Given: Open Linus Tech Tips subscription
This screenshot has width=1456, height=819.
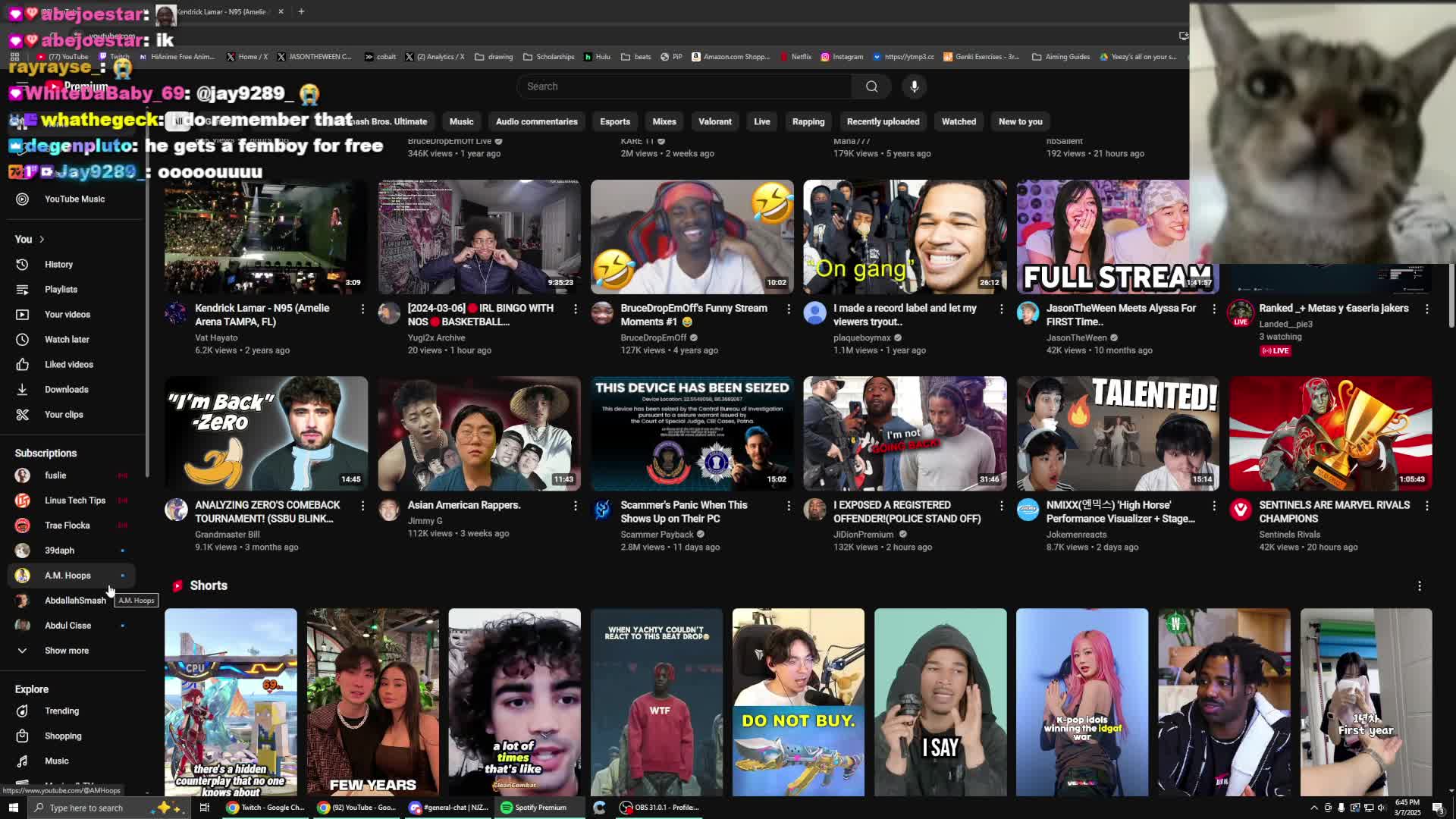Looking at the screenshot, I should [72, 500].
